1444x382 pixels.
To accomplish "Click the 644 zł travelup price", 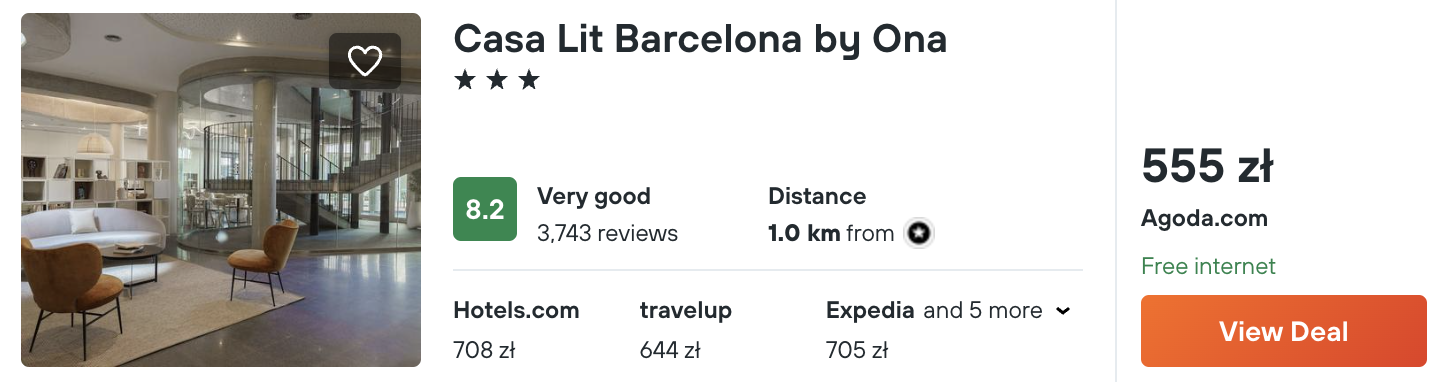I will [x=670, y=351].
